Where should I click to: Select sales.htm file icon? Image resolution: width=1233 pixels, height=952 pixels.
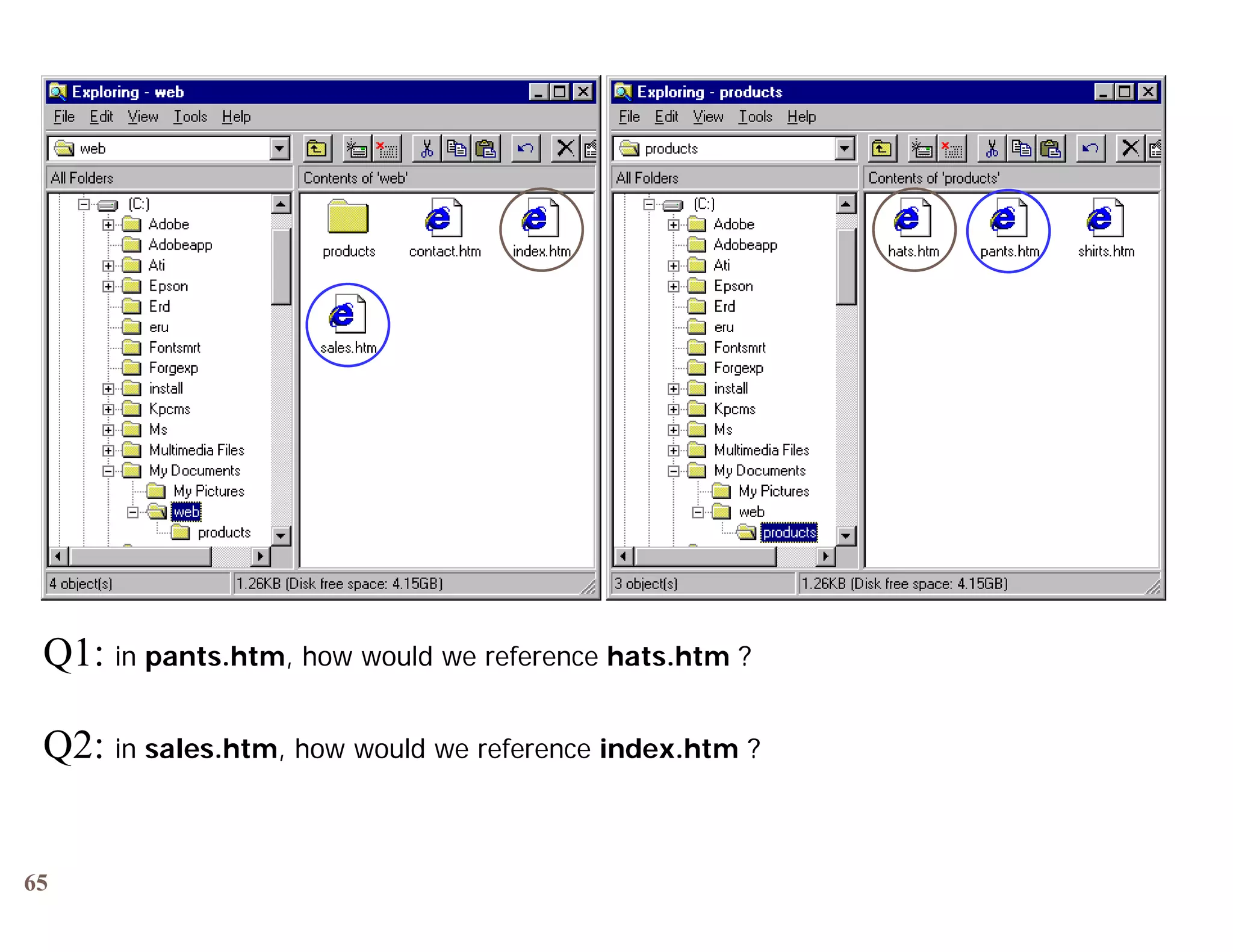click(347, 314)
